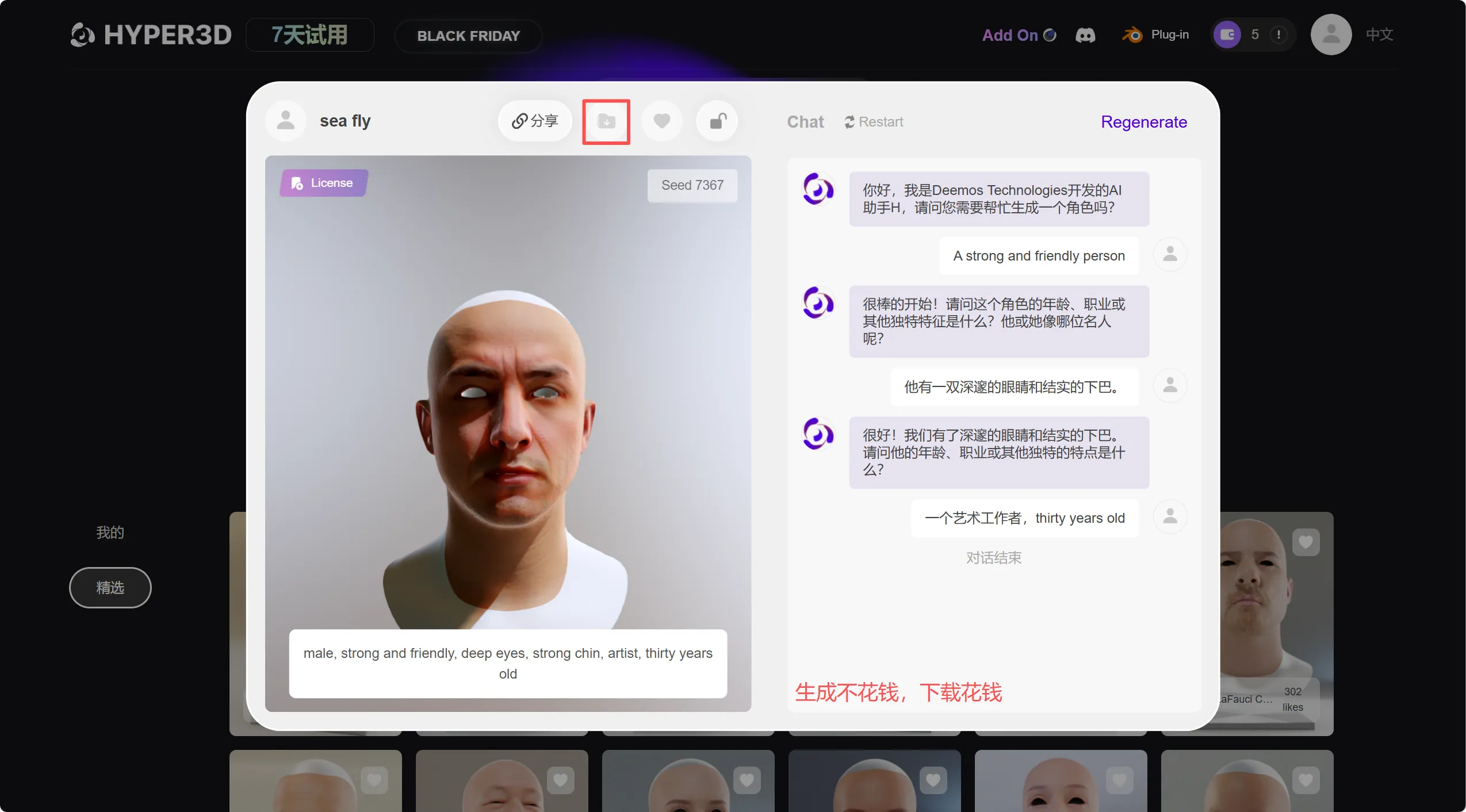Click the HYPER3D logo

151,35
